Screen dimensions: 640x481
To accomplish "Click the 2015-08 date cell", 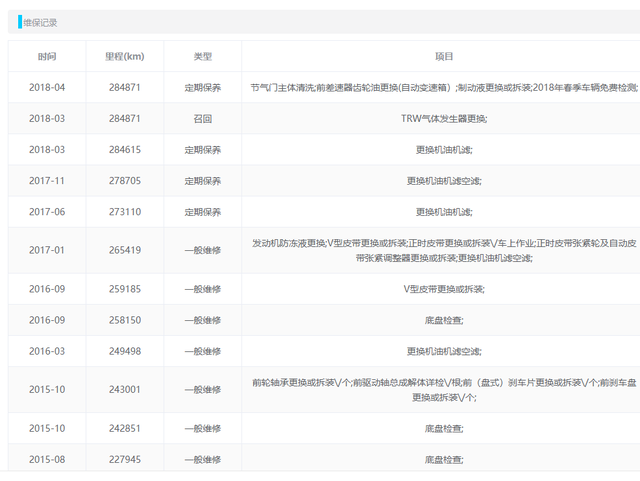I will click(47, 459).
